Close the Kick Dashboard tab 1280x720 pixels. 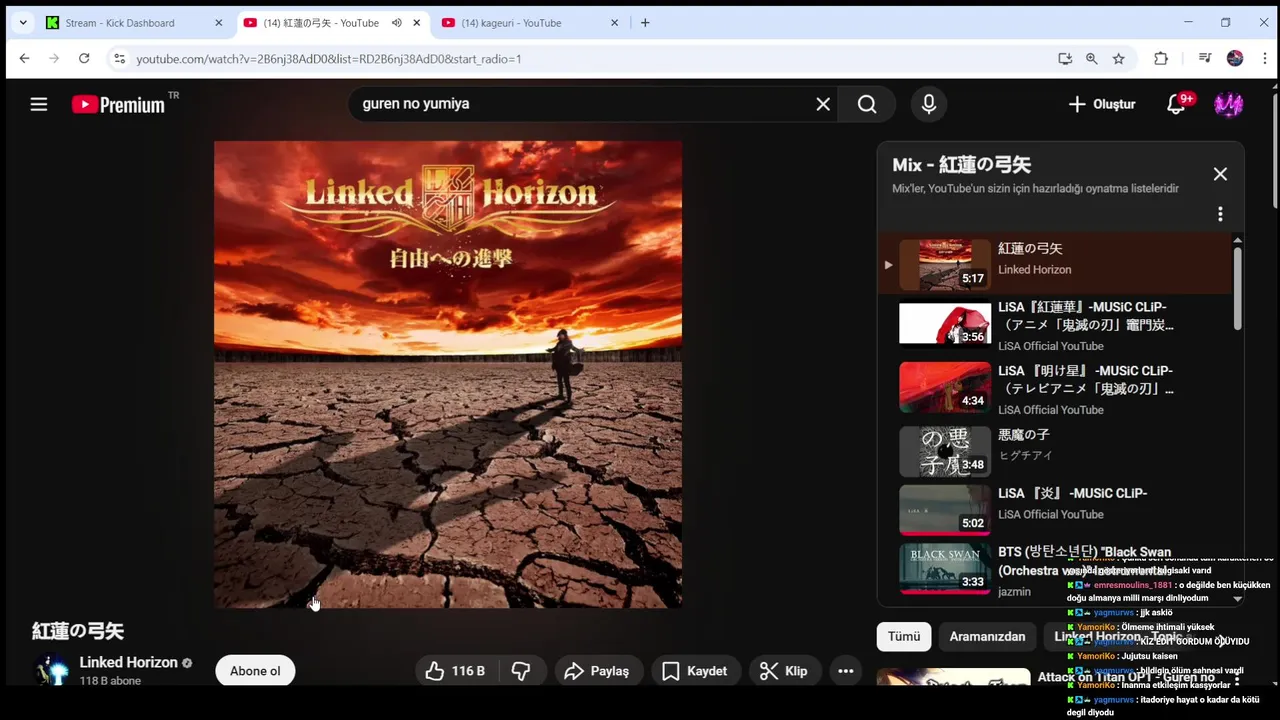219,23
